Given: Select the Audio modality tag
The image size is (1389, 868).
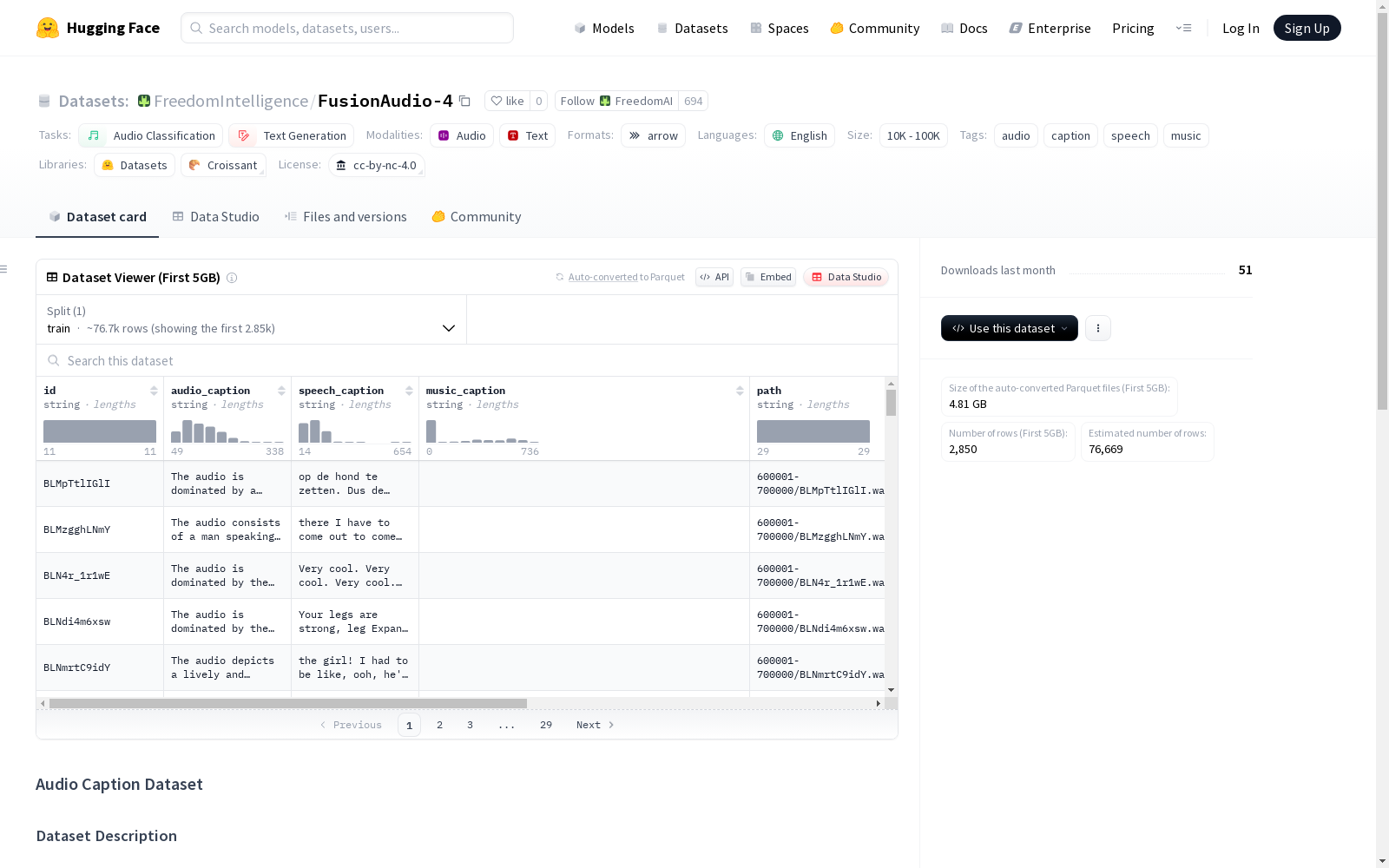Looking at the screenshot, I should click(x=462, y=135).
